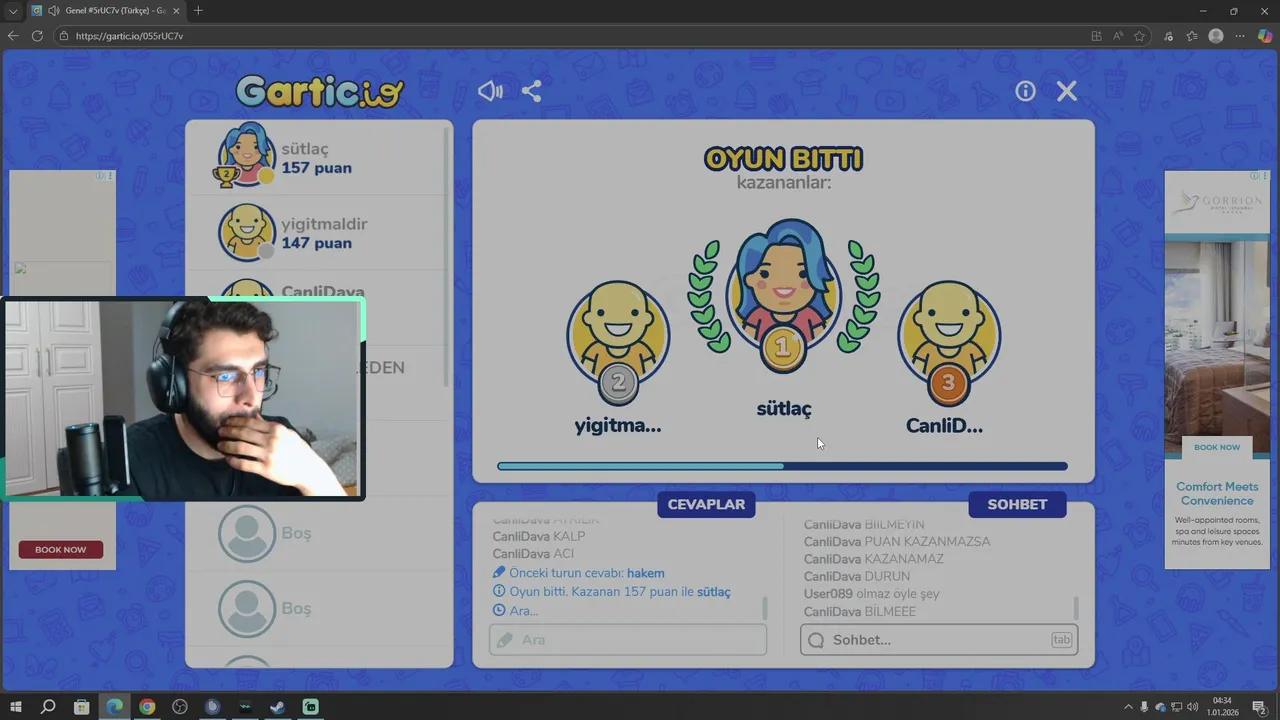Click the third-place CanliD... avatar
Viewport: 1280px width, 720px height.
pyautogui.click(x=948, y=342)
